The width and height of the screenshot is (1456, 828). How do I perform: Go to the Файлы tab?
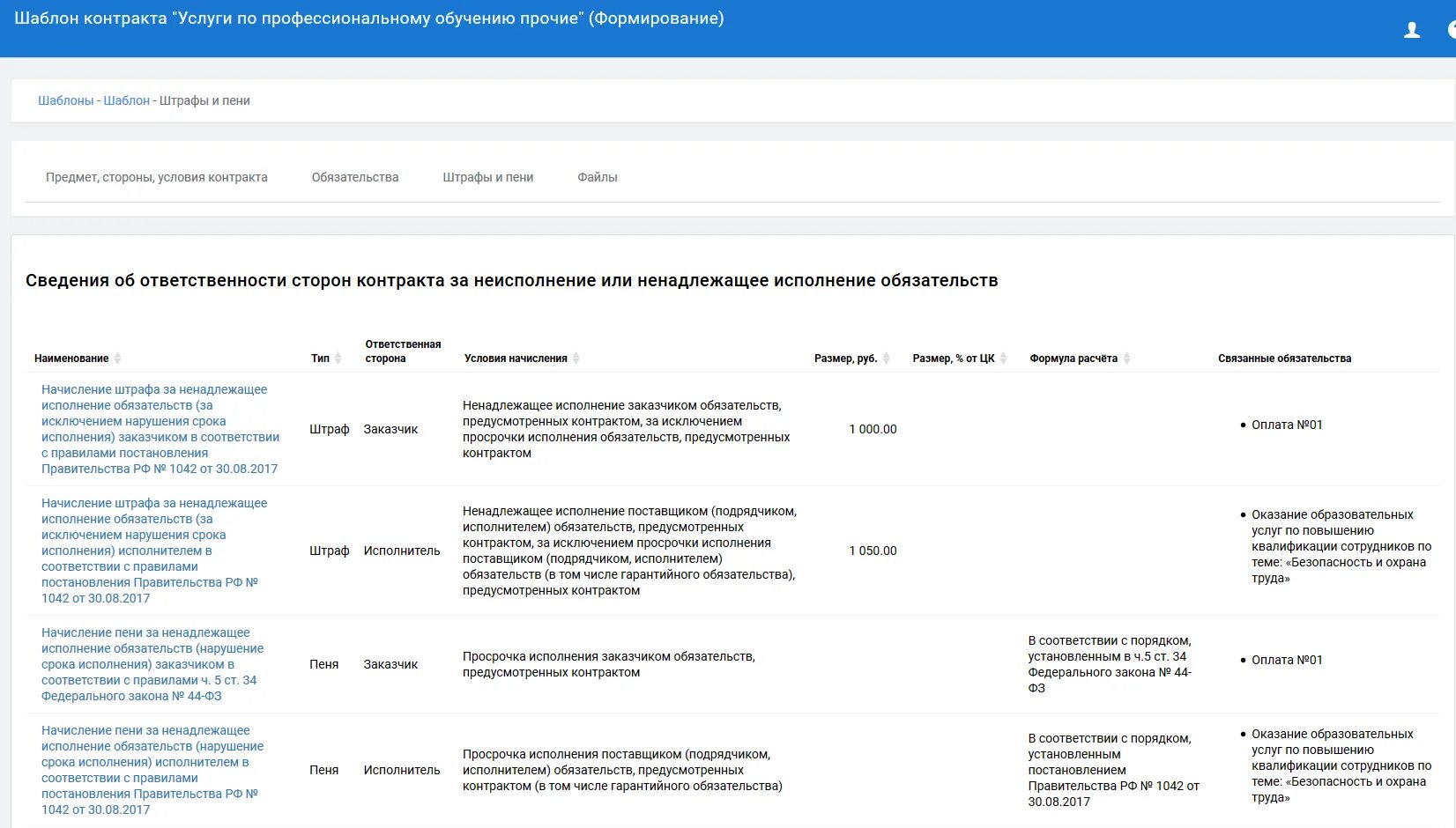(x=598, y=177)
